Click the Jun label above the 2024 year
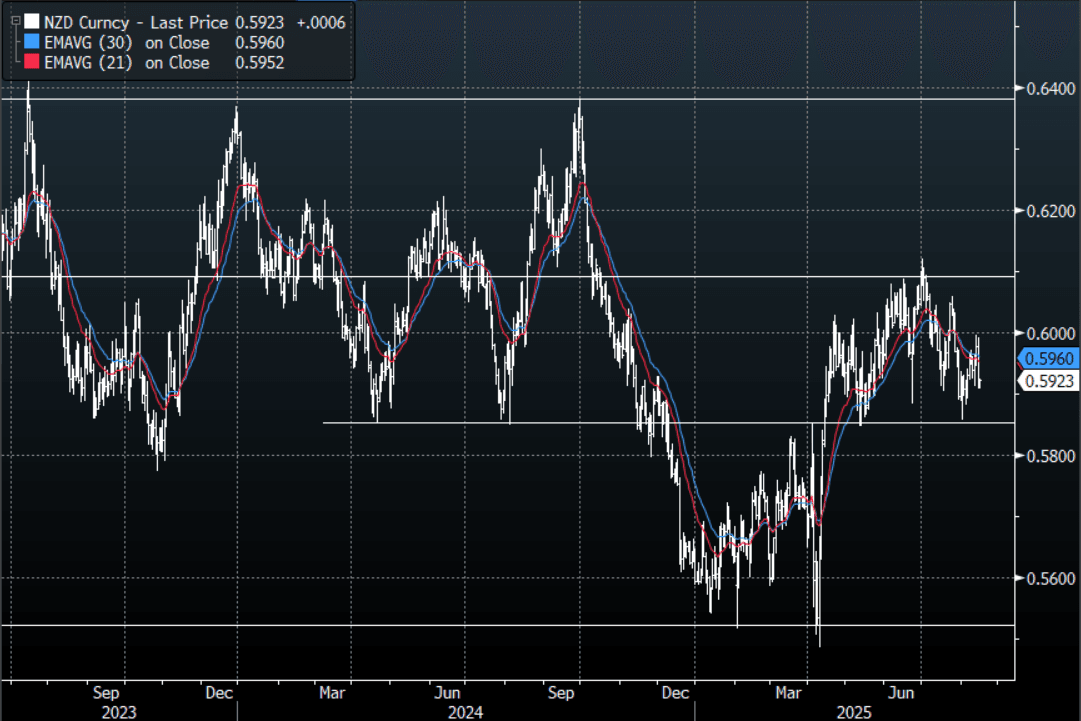The width and height of the screenshot is (1081, 721). point(448,692)
